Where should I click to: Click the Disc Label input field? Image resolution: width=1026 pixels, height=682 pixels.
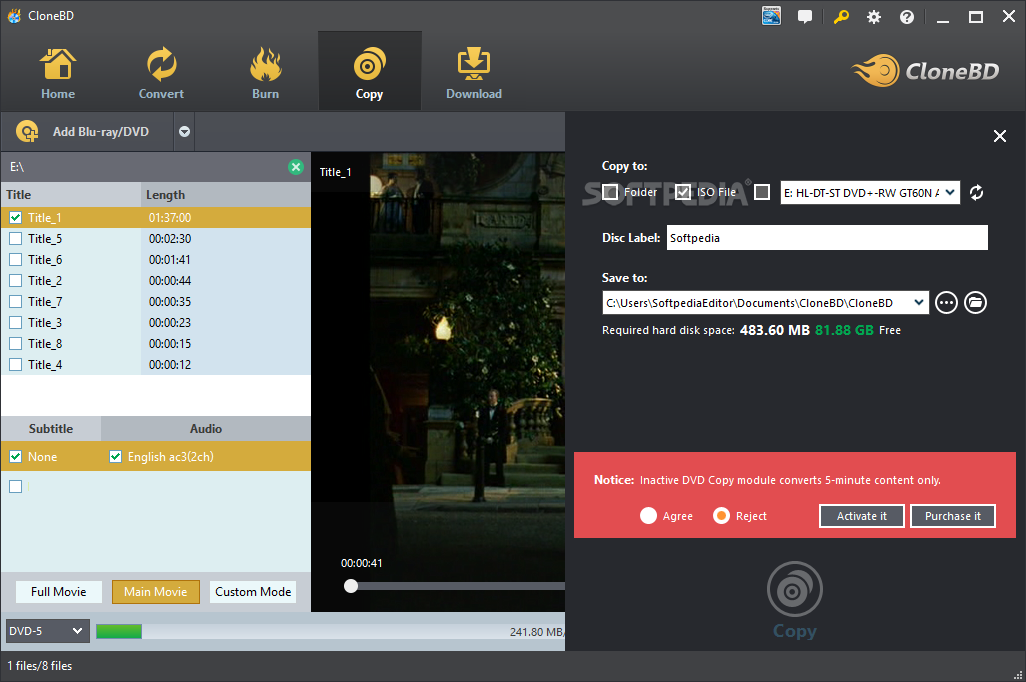point(827,238)
